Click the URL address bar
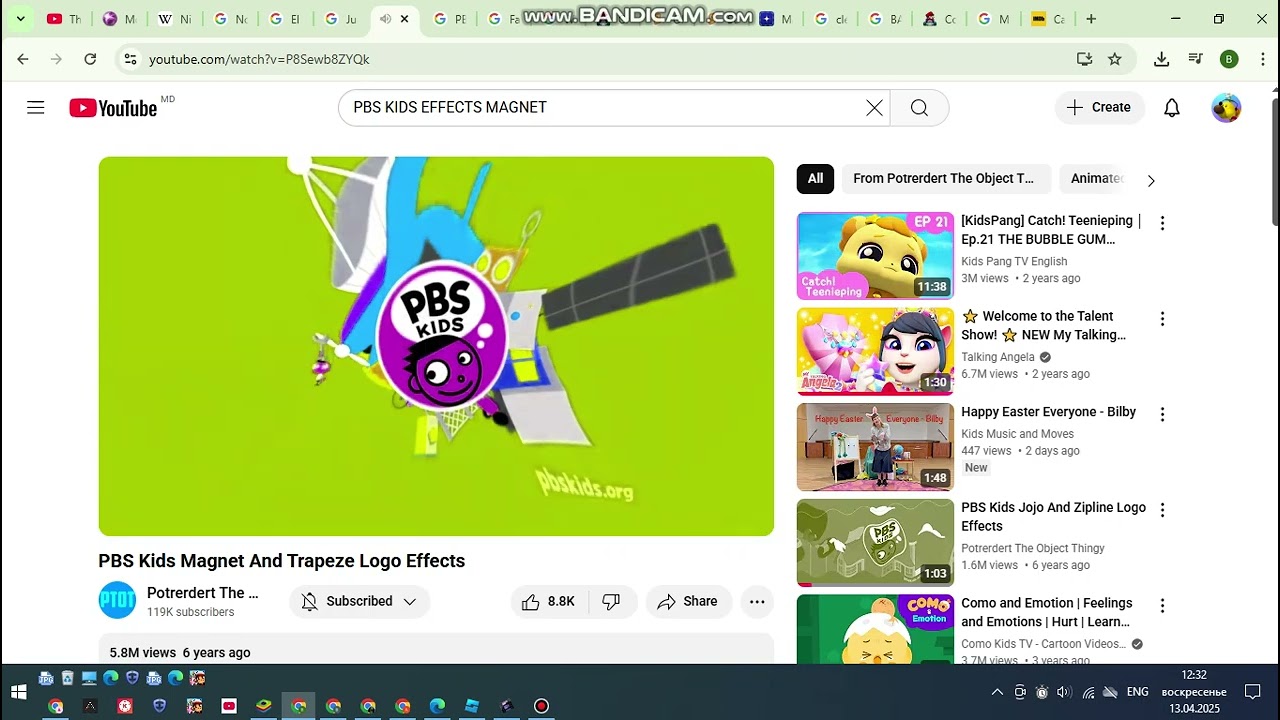Viewport: 1280px width, 720px height. [x=600, y=59]
